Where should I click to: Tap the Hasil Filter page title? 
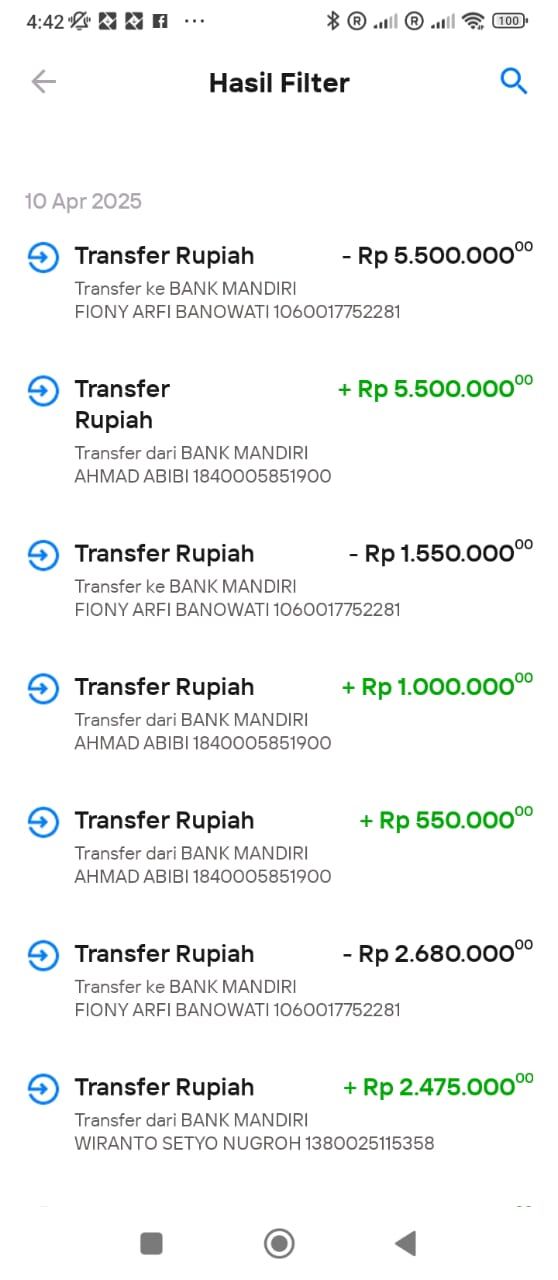point(279,83)
